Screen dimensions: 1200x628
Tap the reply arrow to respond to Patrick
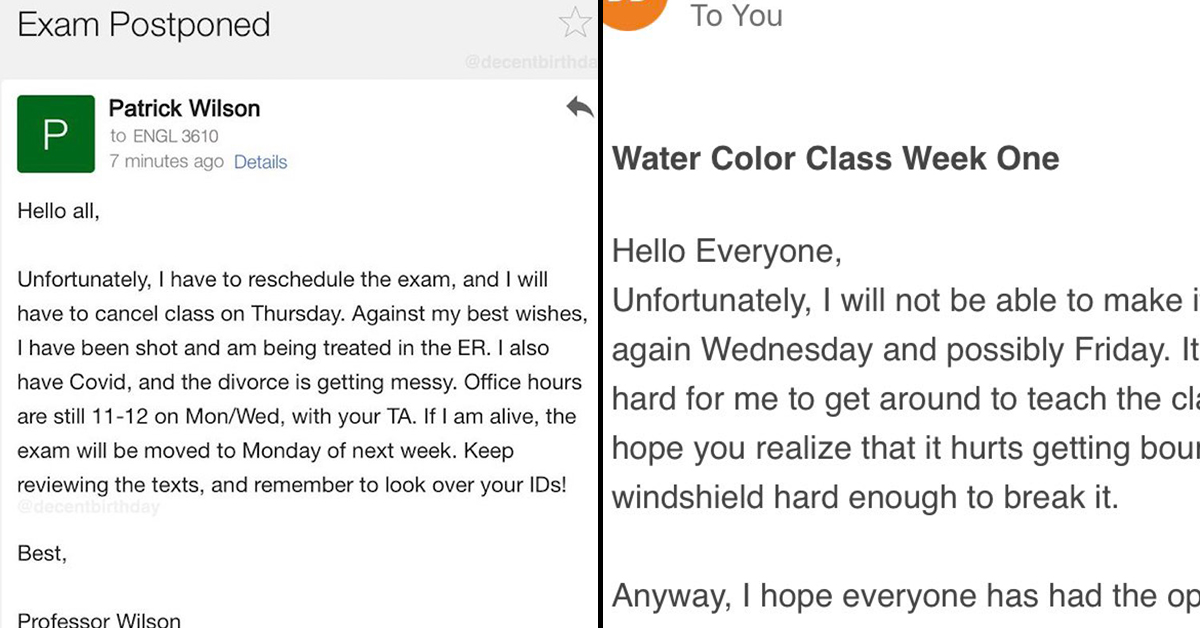point(580,108)
